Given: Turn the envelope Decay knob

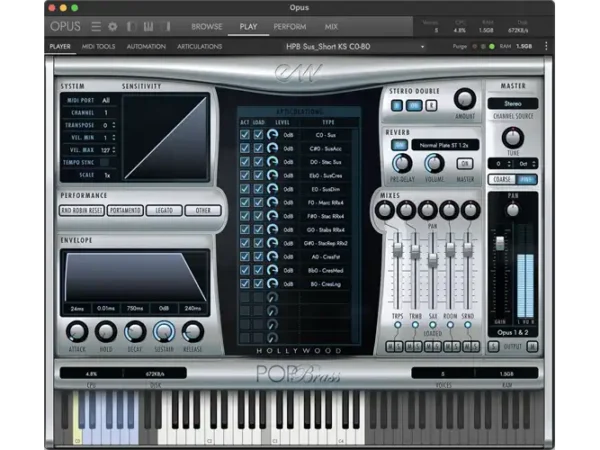Looking at the screenshot, I should point(135,331).
